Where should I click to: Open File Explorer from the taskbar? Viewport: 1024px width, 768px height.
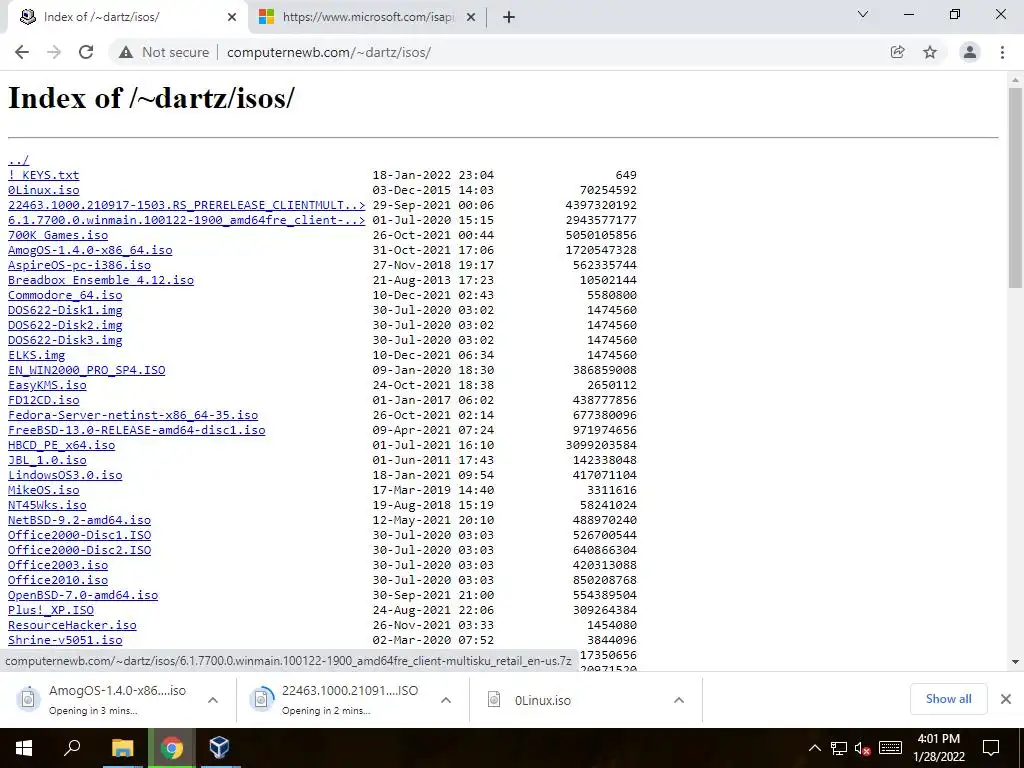(x=122, y=748)
